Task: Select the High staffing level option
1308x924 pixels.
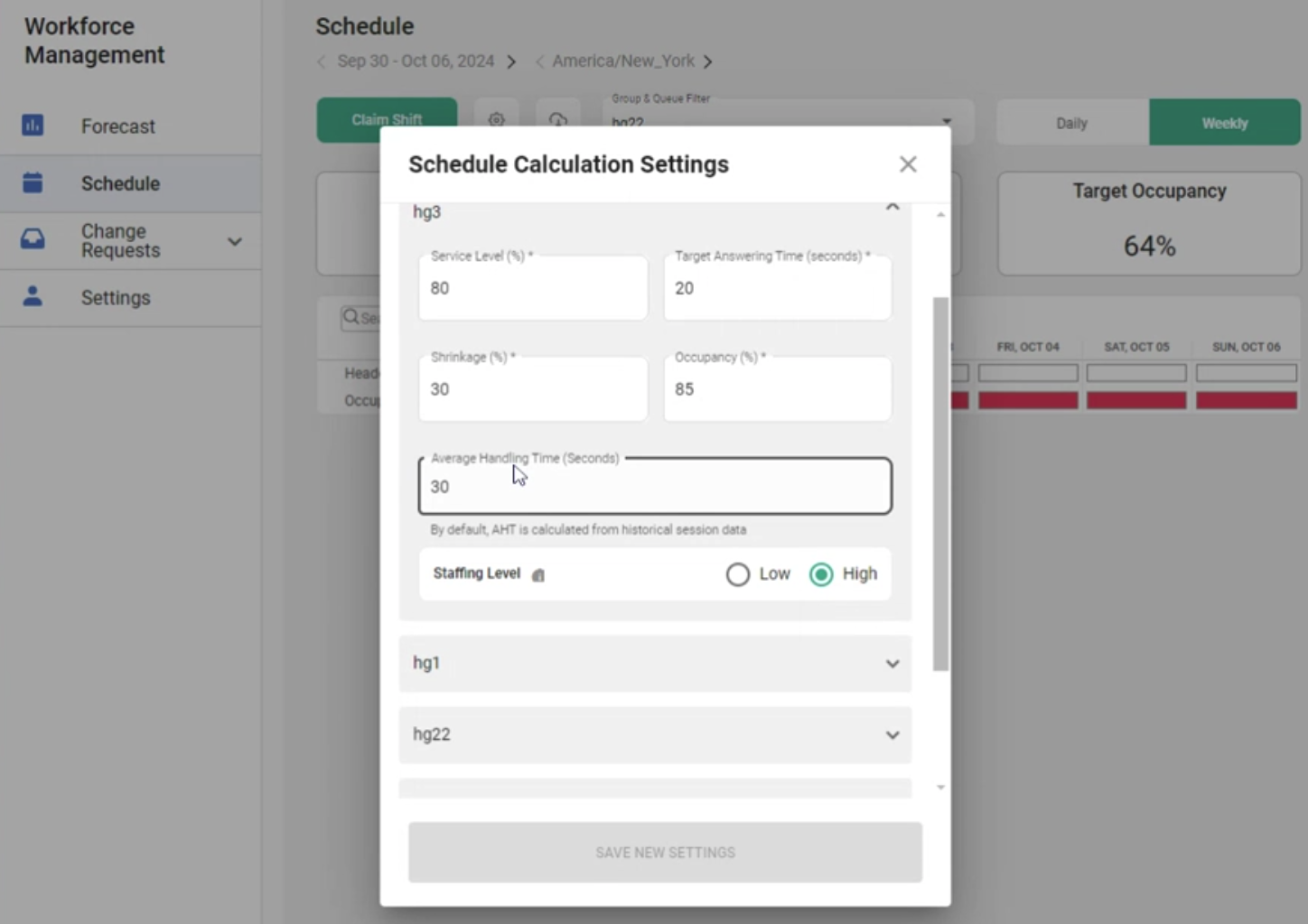Action: 821,574
